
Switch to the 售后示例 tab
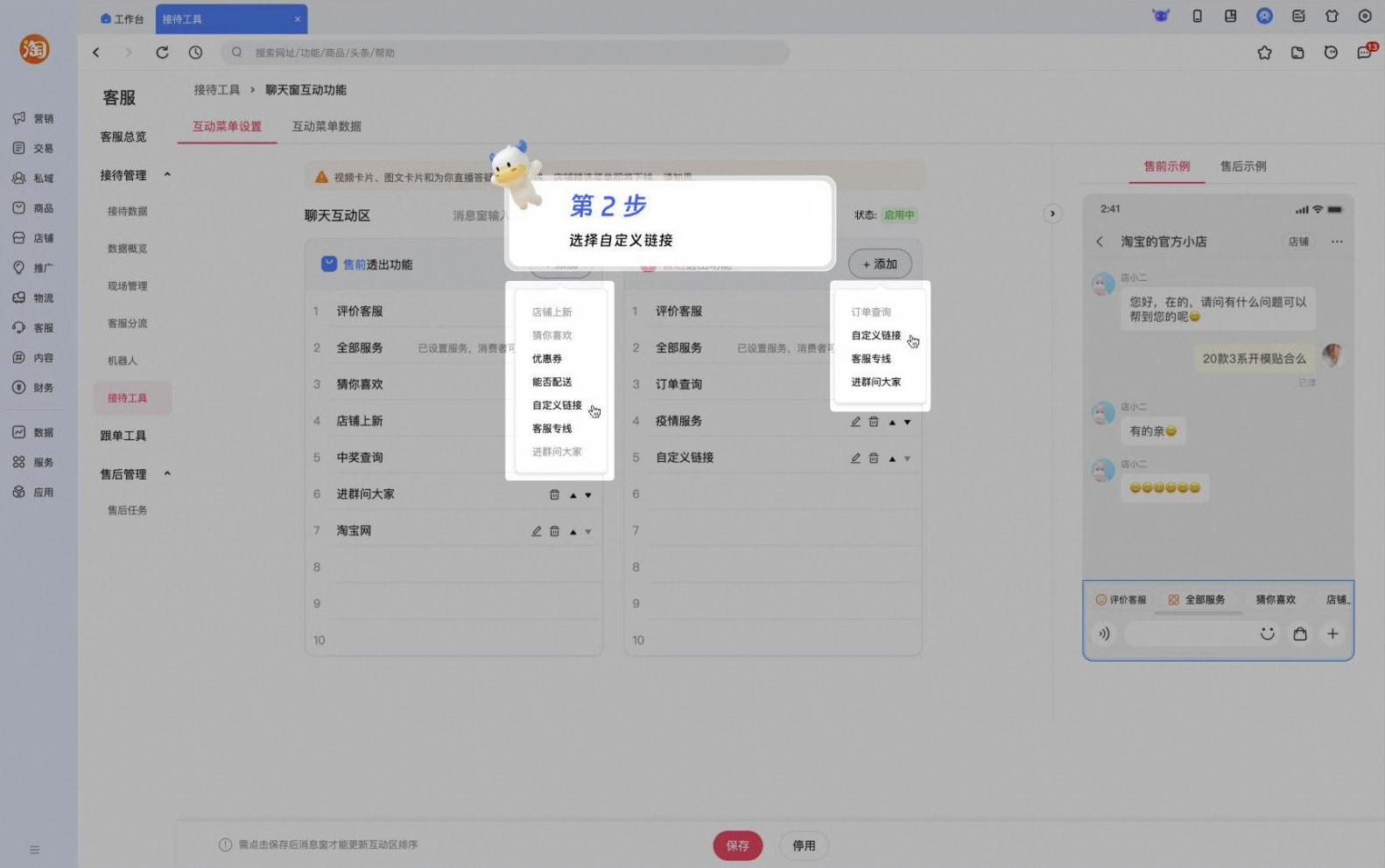[1243, 166]
